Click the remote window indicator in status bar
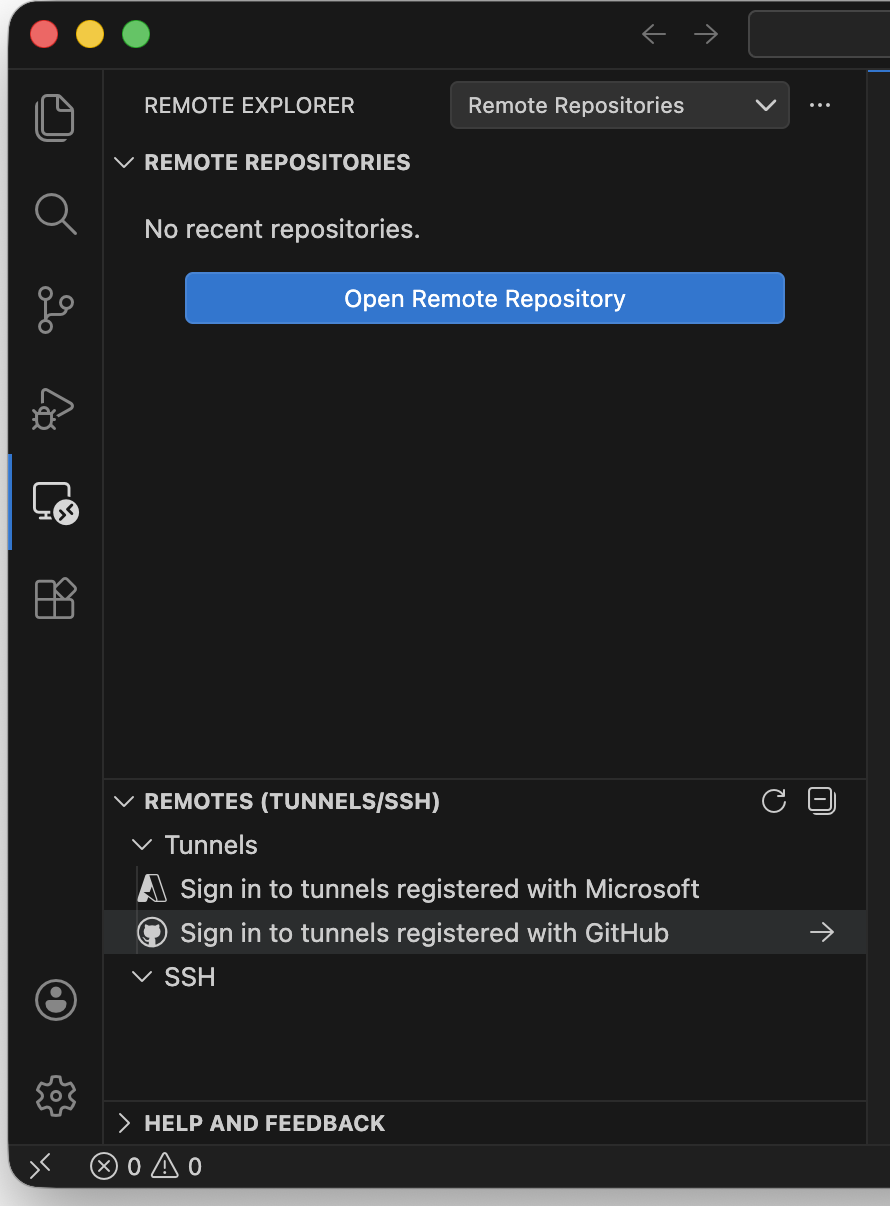890x1206 pixels. click(x=40, y=1166)
